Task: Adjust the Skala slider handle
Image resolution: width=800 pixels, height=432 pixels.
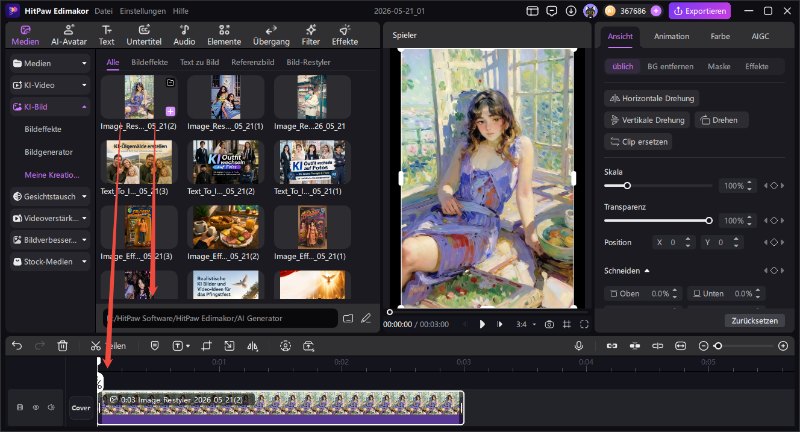Action: (627, 186)
